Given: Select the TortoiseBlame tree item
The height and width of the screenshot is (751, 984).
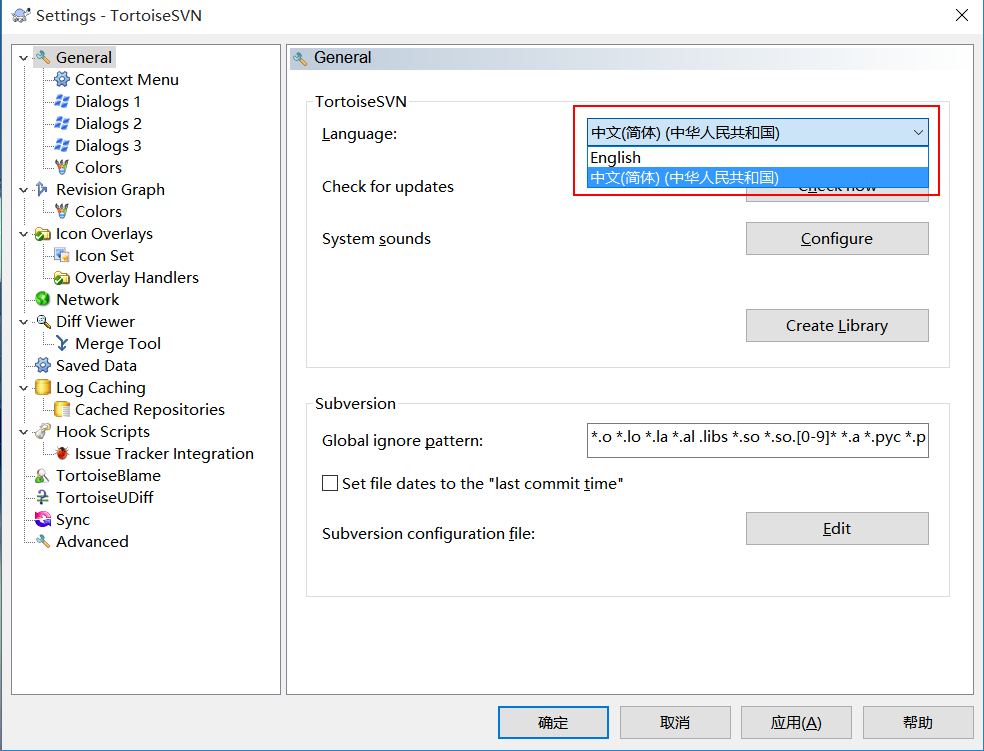Looking at the screenshot, I should [109, 476].
